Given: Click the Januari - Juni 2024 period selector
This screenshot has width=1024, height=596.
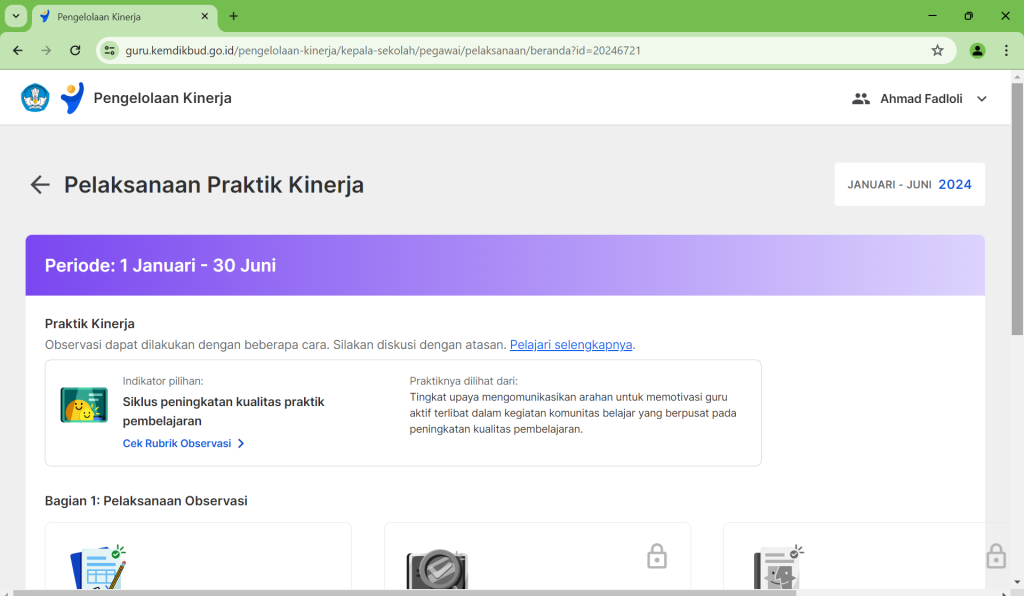Looking at the screenshot, I should (909, 185).
